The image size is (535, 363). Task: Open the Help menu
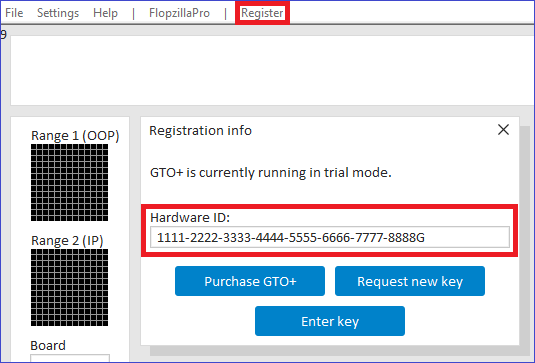(x=105, y=13)
